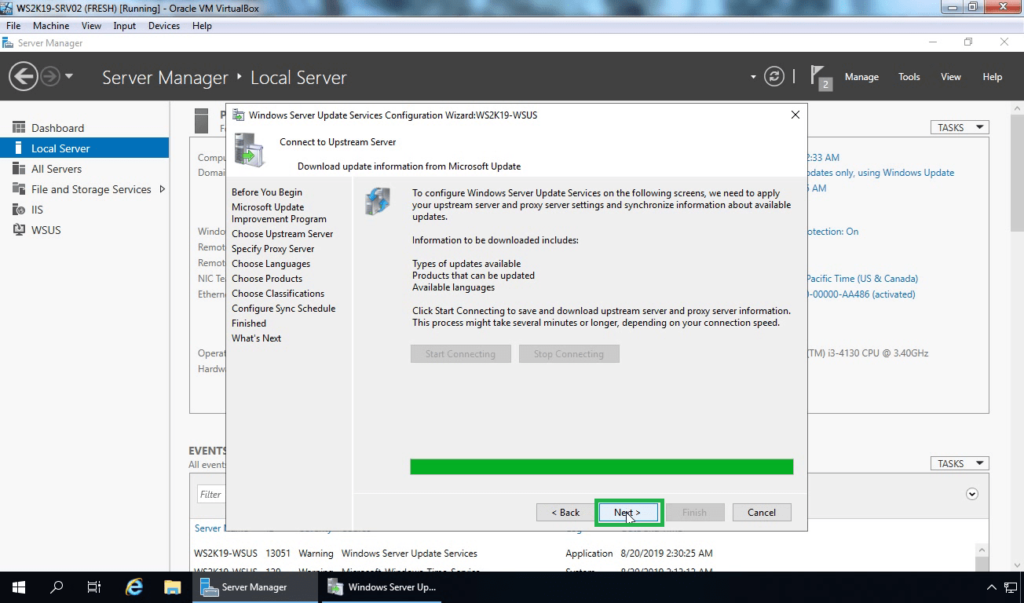Open the VirtualBox Machine menu

pyautogui.click(x=51, y=25)
